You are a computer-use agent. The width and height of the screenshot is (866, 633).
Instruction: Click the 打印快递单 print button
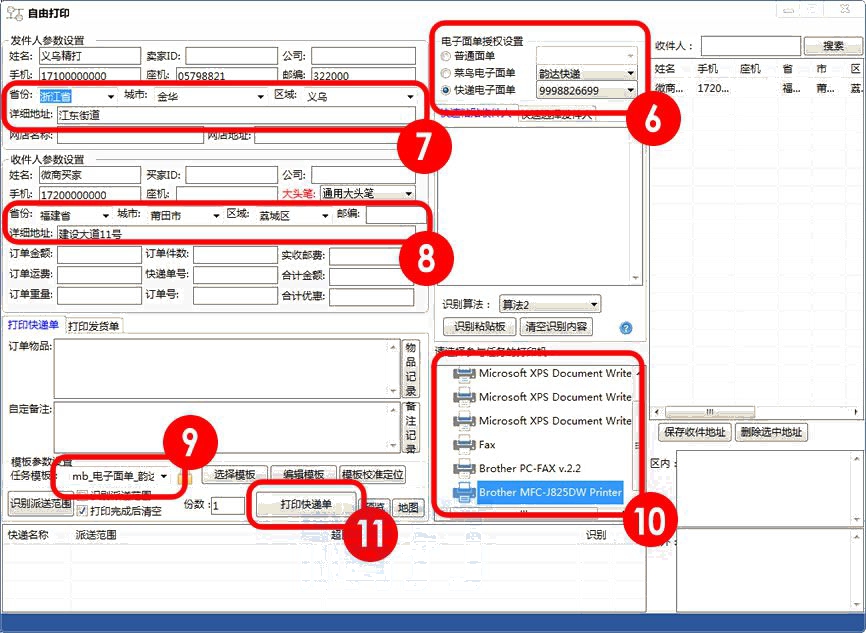305,504
